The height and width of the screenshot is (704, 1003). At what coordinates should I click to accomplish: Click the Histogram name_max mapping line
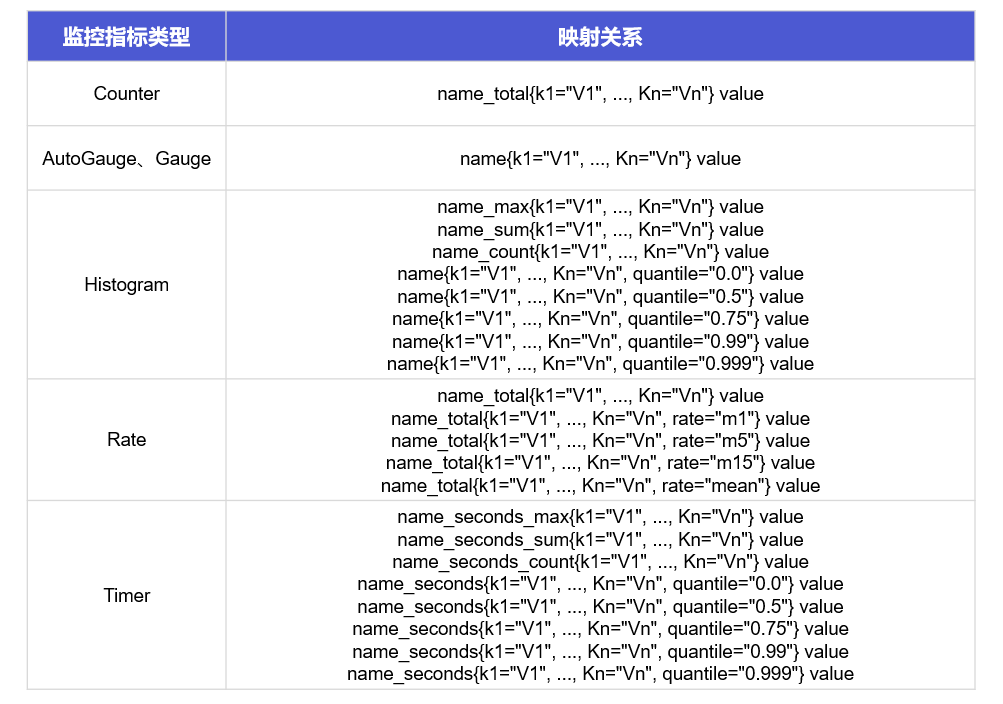point(600,207)
